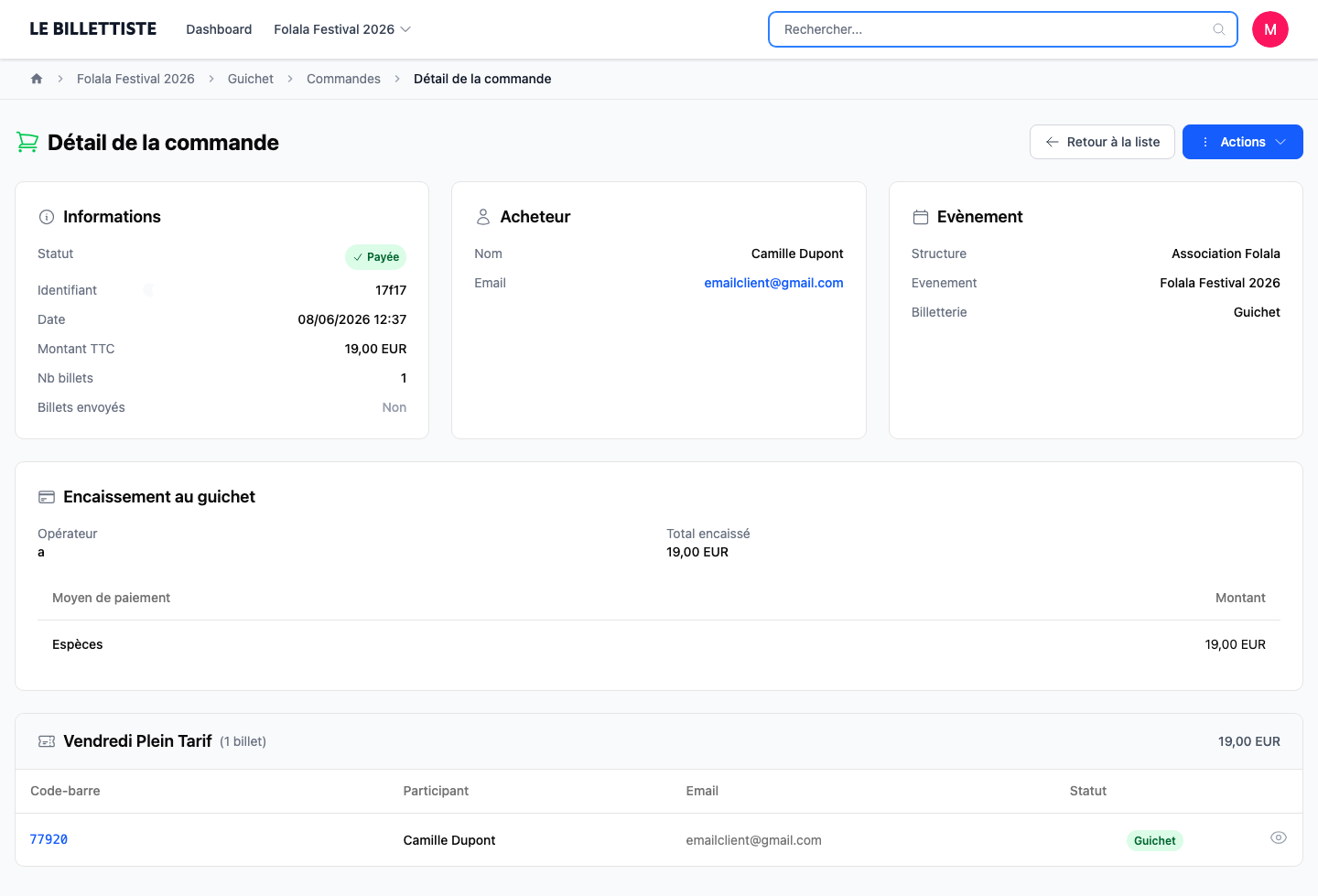Click the Email table column header
1318x896 pixels.
[702, 791]
